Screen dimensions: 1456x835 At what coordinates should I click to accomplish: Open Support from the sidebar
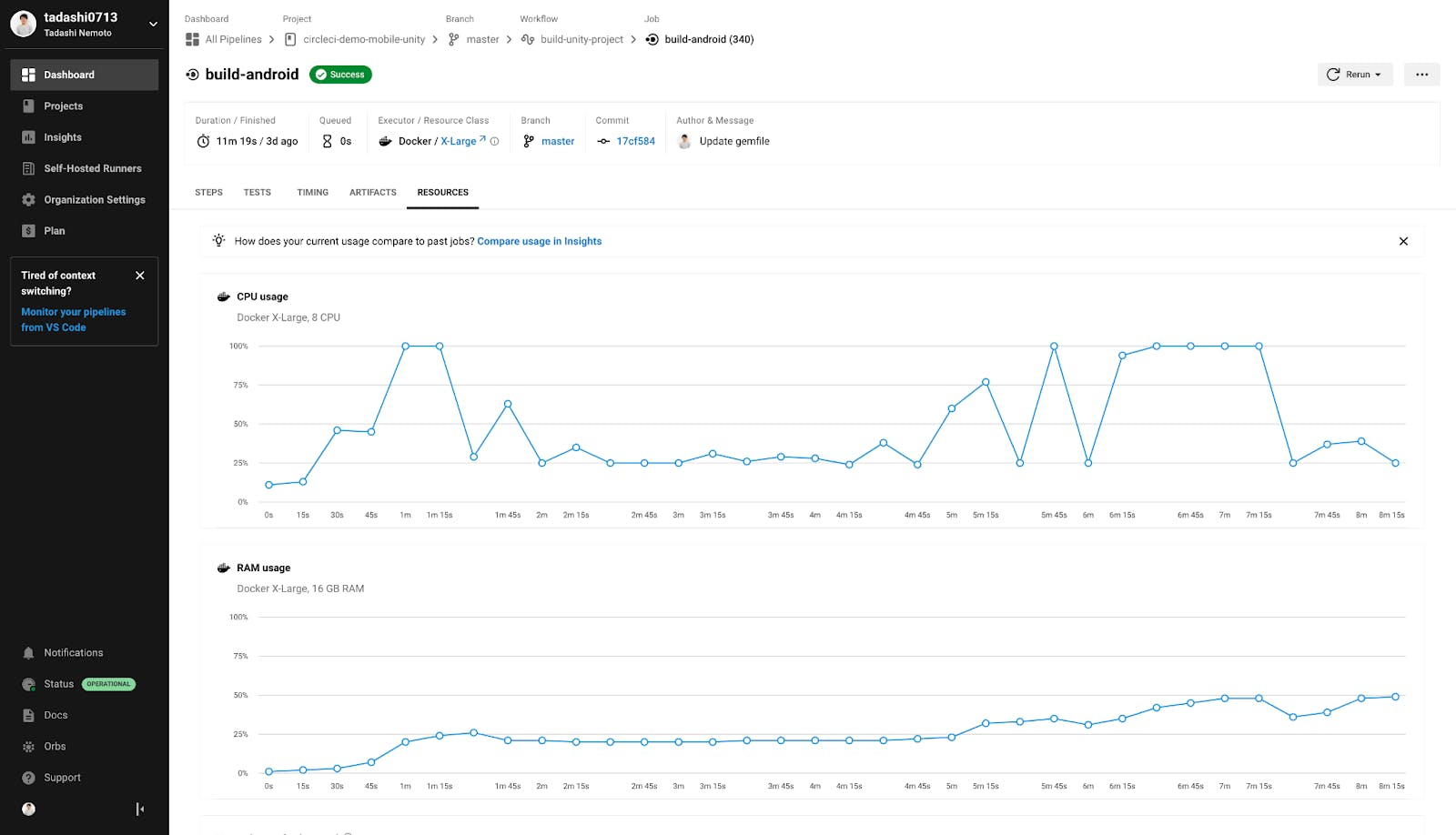(x=62, y=777)
